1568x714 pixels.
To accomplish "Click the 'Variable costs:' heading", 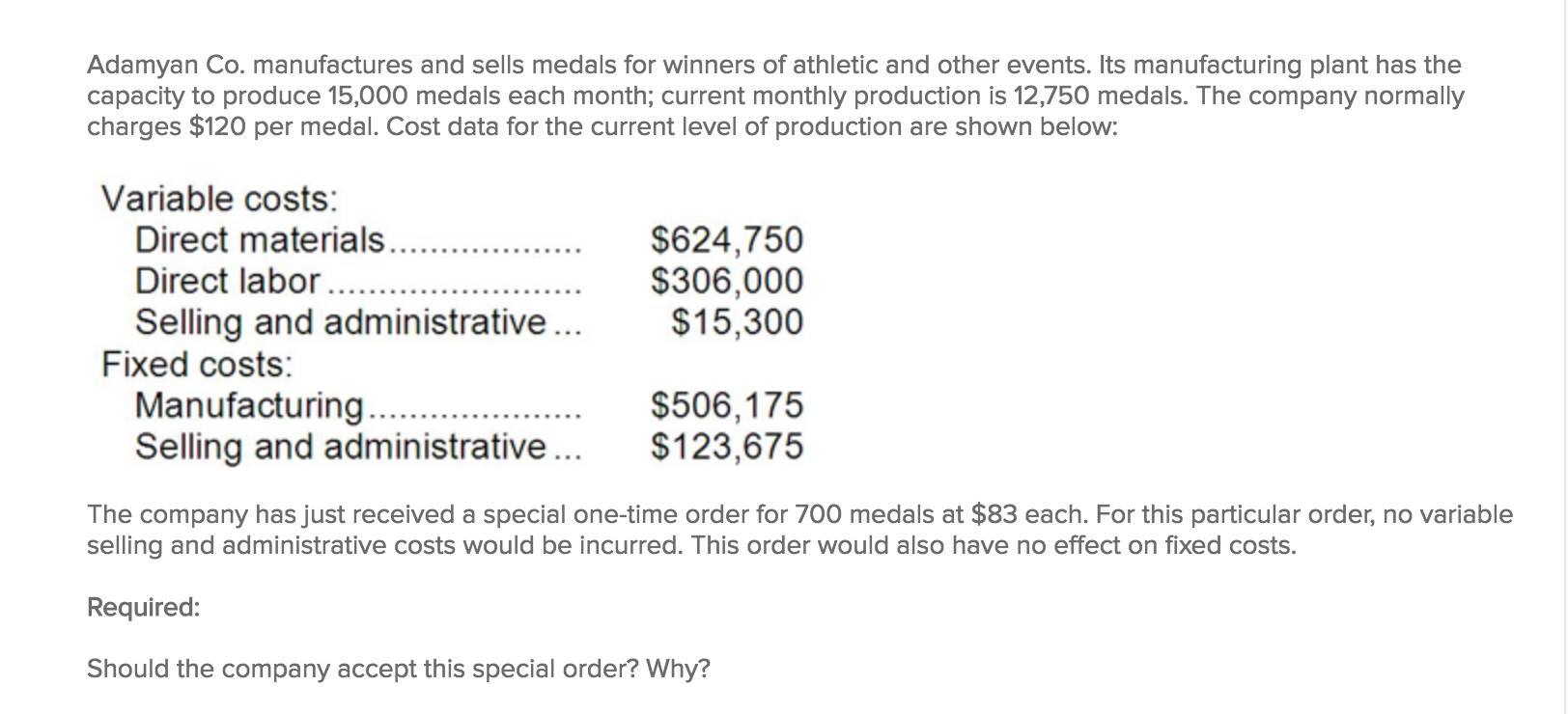I will [220, 199].
